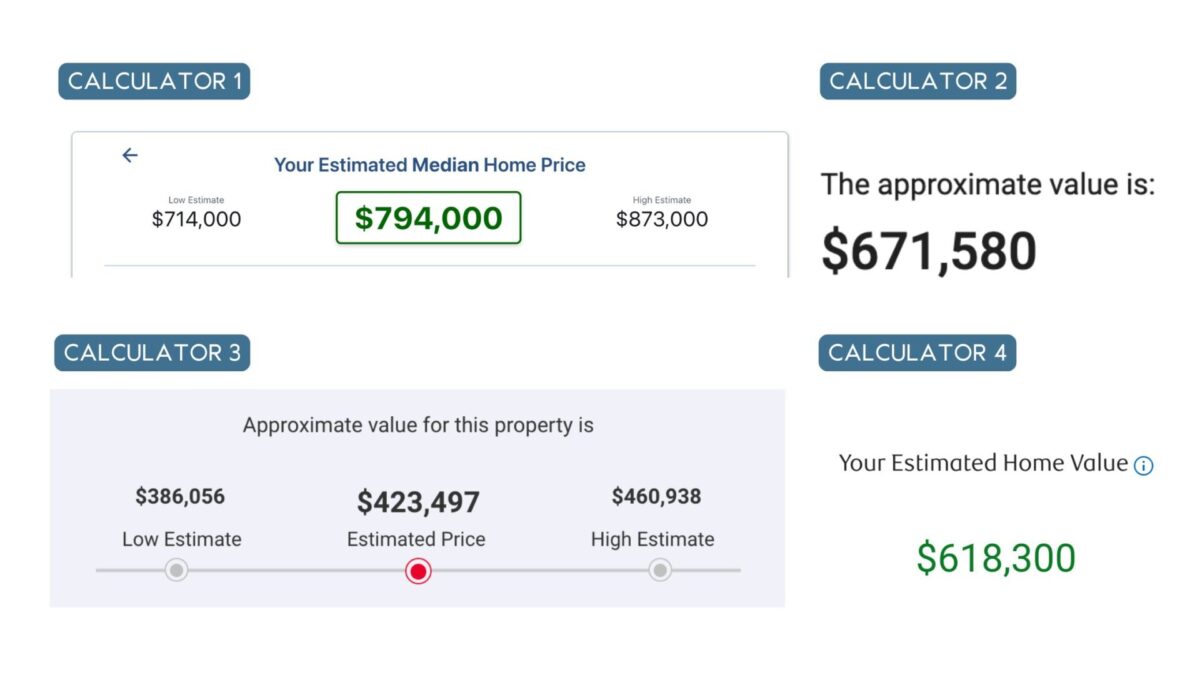This screenshot has height=675, width=1200.
Task: Click the CALCULATOR 3 badge label
Action: pos(152,352)
